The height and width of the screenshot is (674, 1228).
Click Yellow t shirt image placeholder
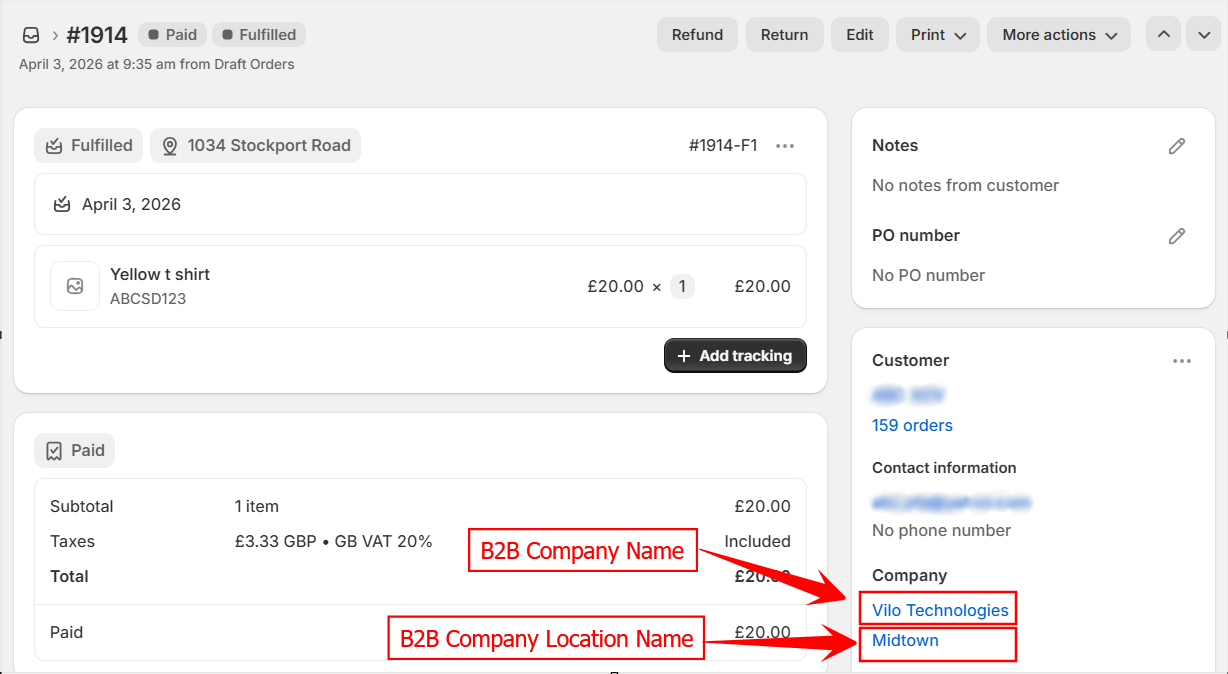(75, 286)
